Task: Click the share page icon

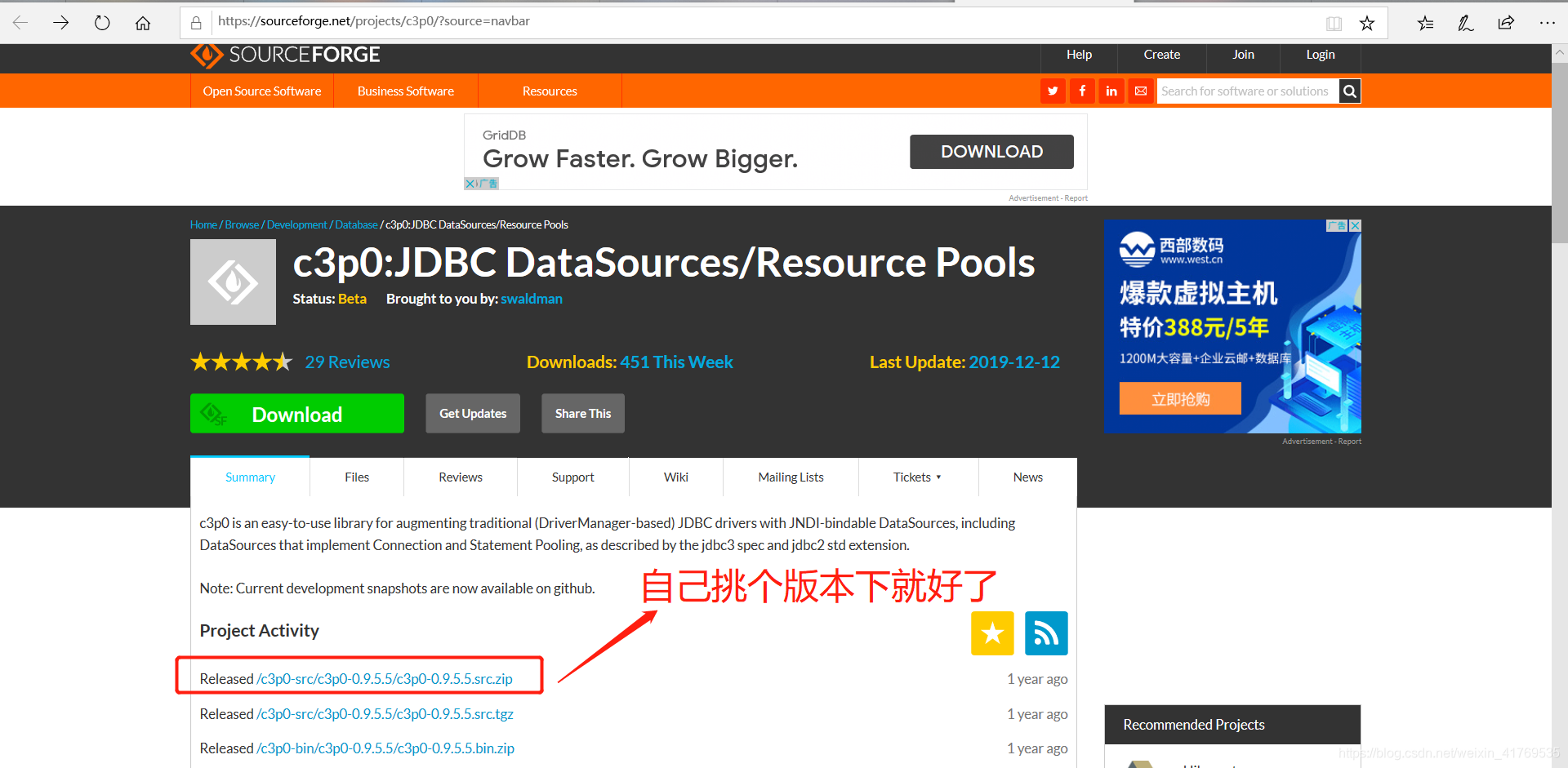Action: pyautogui.click(x=1506, y=23)
